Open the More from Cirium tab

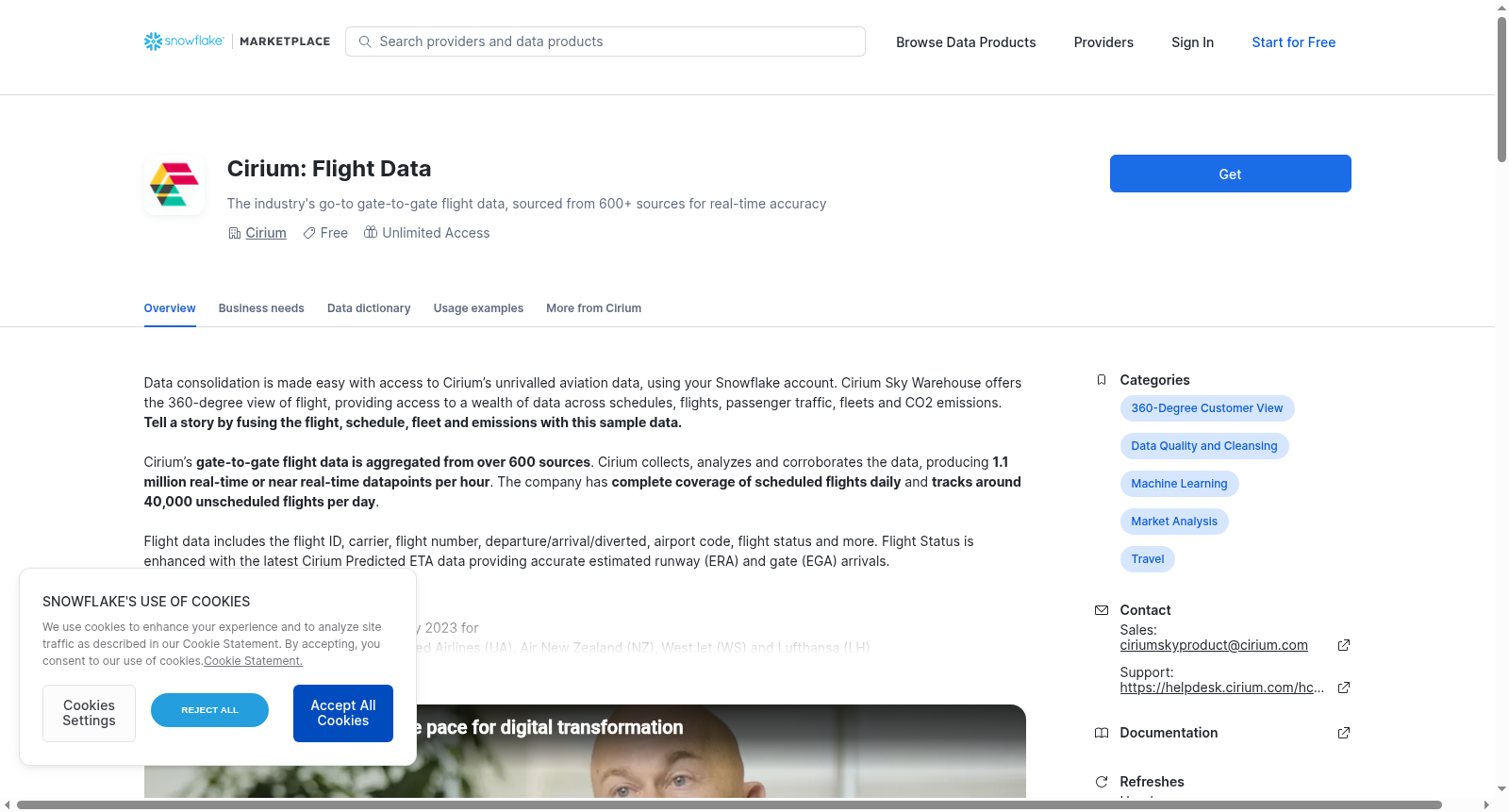tap(594, 308)
